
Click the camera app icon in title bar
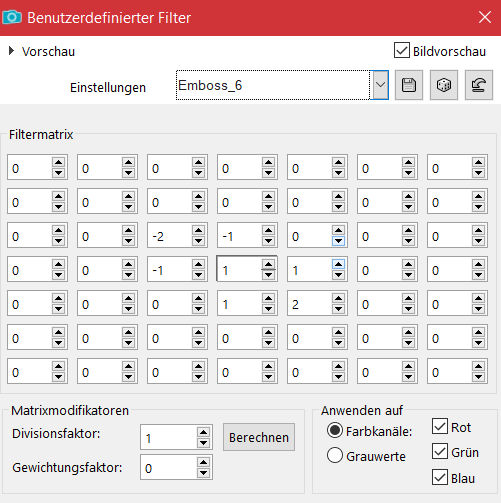point(12,17)
